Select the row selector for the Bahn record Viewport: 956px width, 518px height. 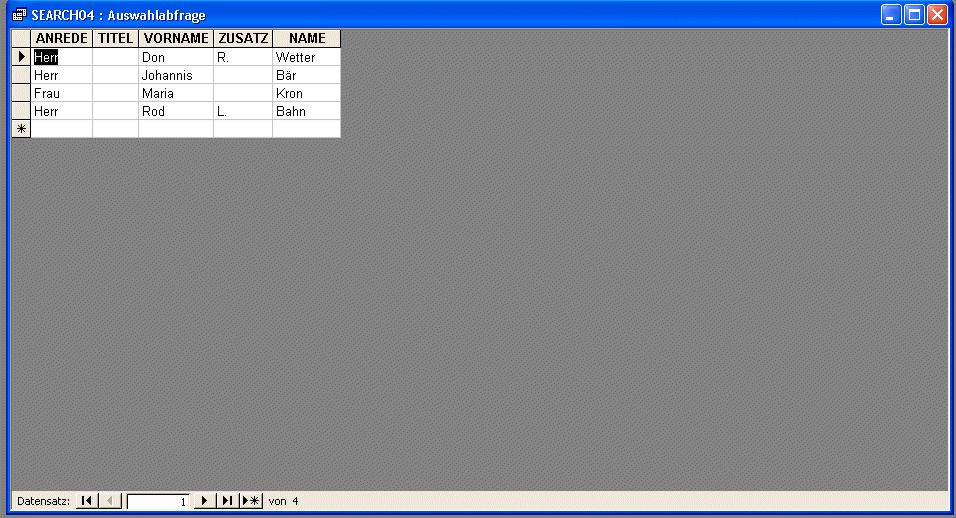click(x=21, y=111)
